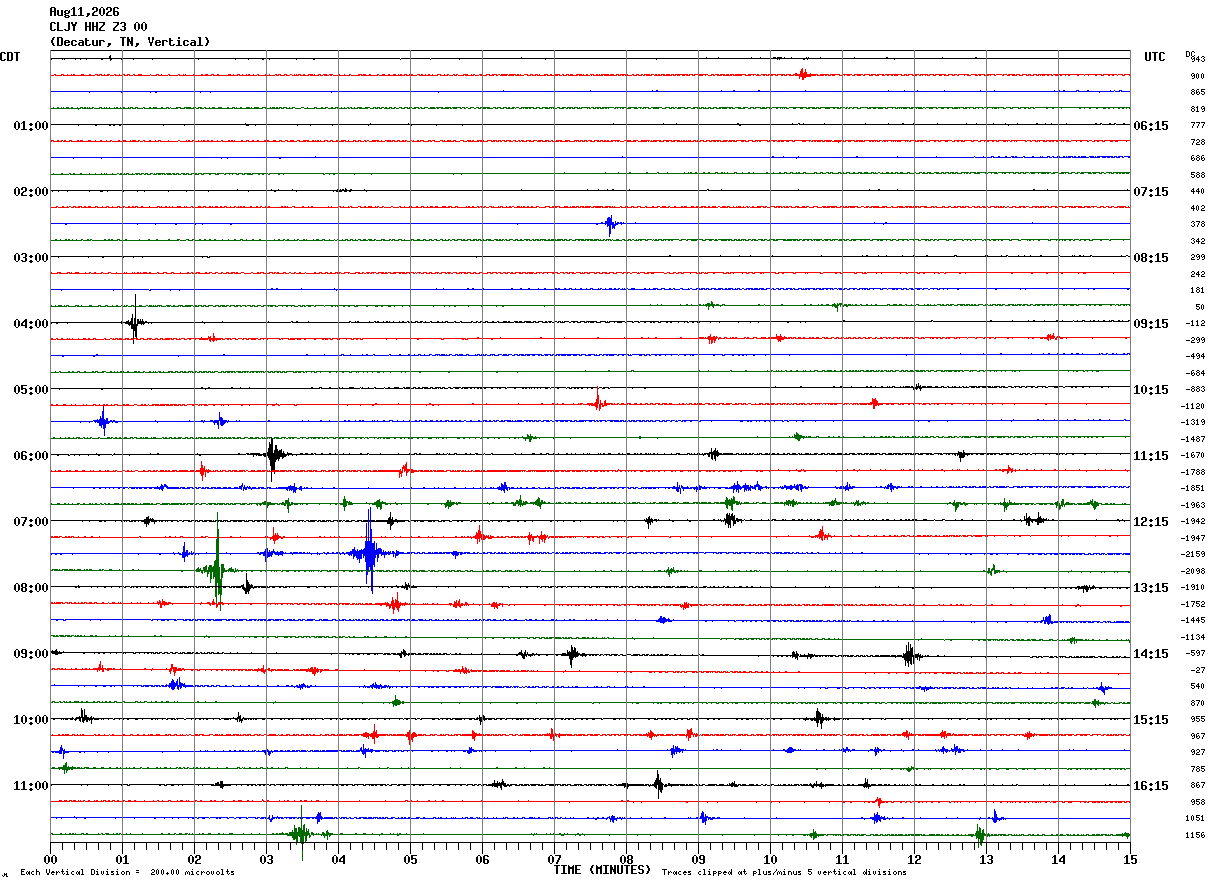
Task: Select the 16:15 UTC row label
Action: point(1151,786)
